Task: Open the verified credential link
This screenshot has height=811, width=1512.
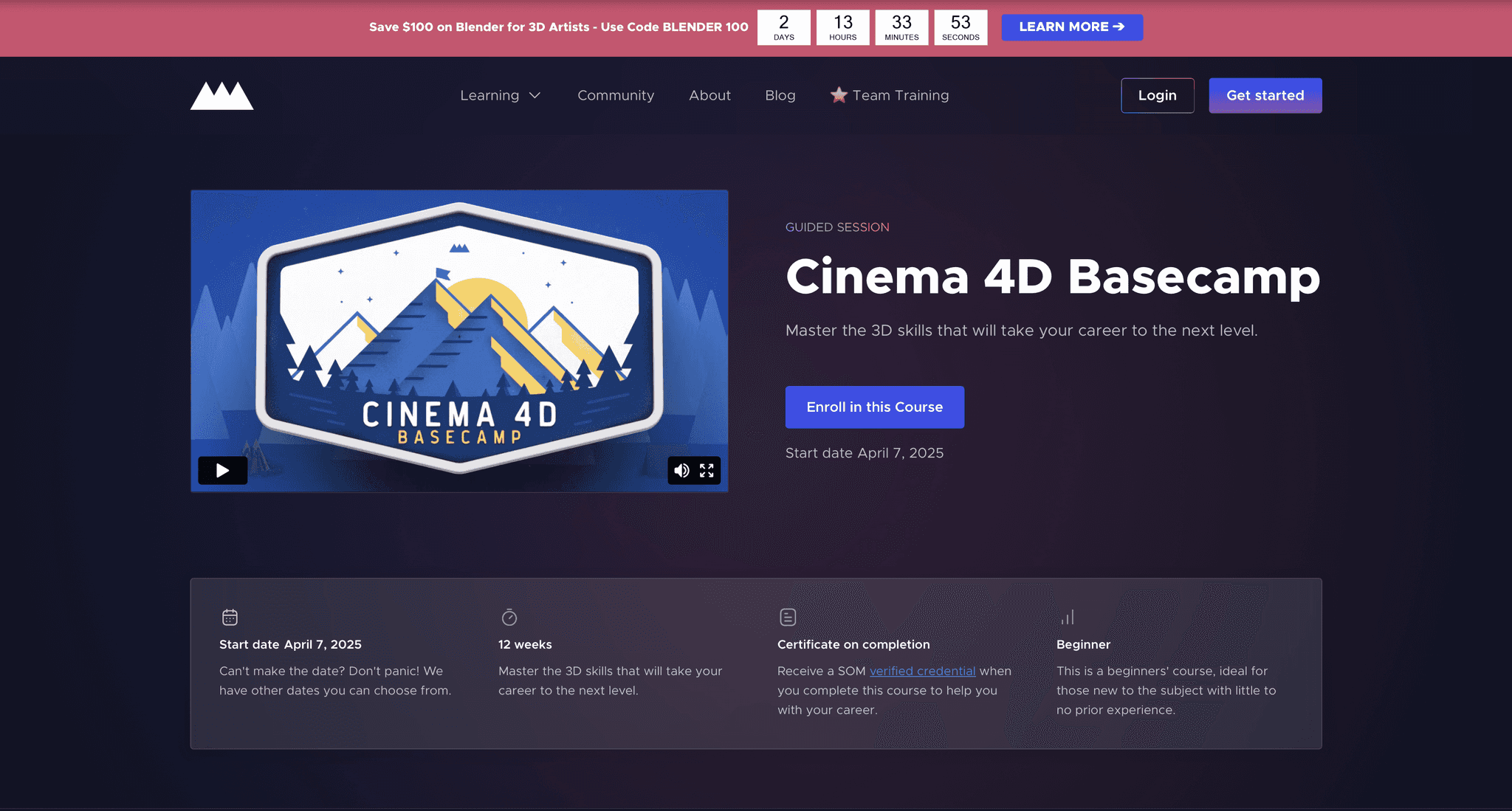Action: [x=922, y=671]
